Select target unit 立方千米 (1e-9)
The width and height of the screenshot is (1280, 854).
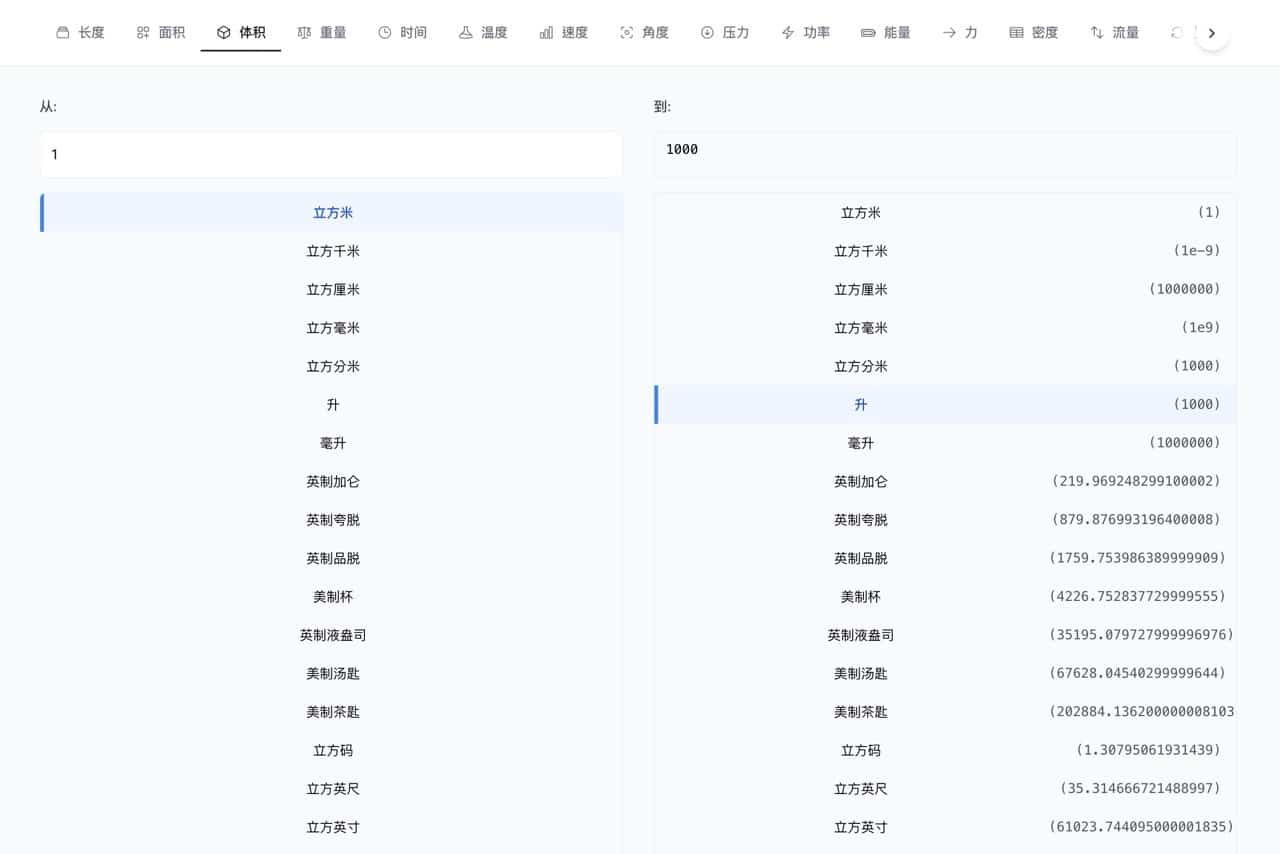tap(945, 251)
